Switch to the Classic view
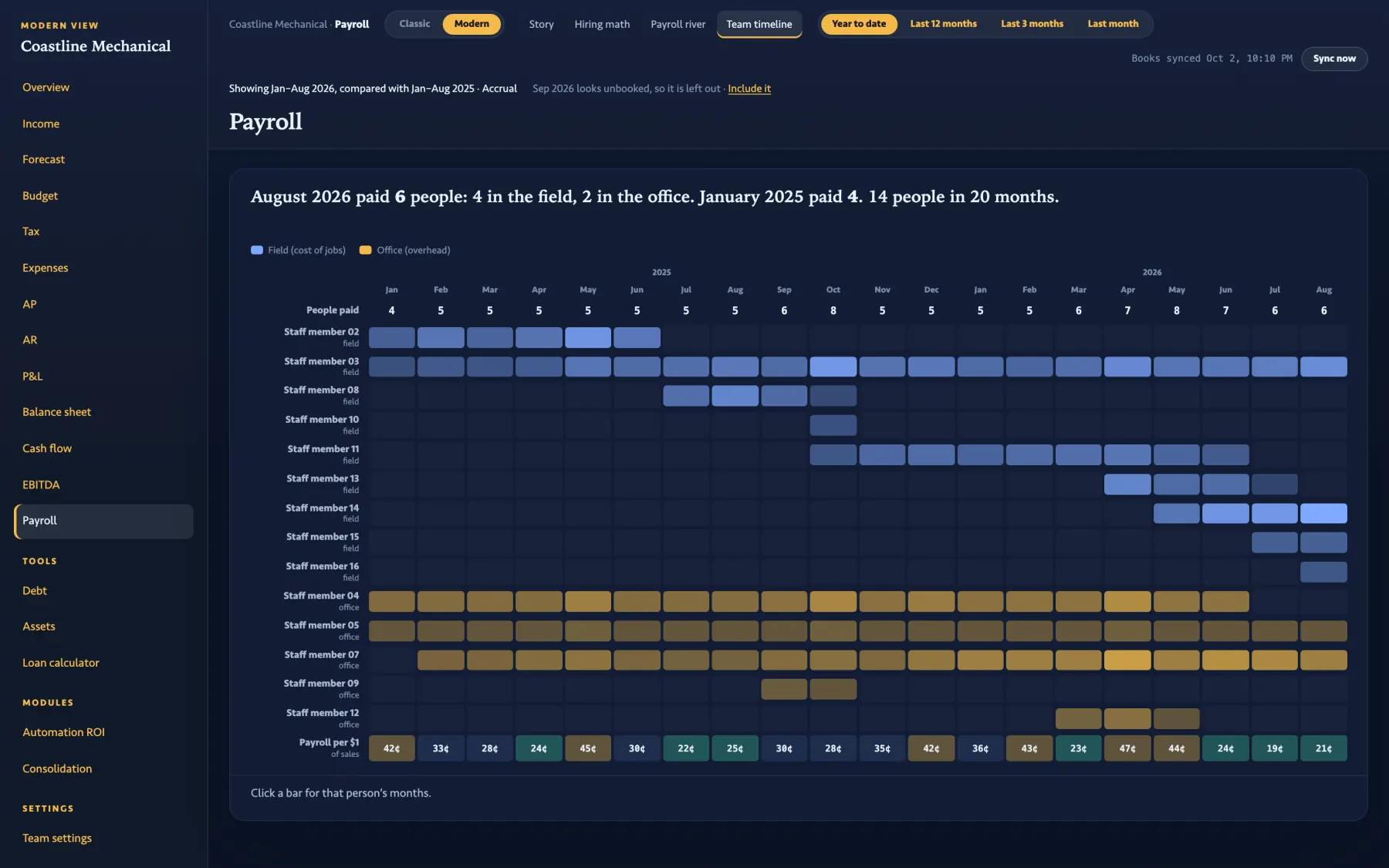This screenshot has height=868, width=1389. 414,24
